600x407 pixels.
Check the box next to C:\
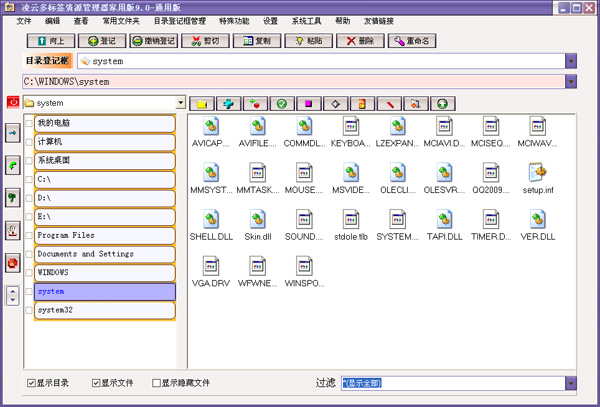[29, 179]
